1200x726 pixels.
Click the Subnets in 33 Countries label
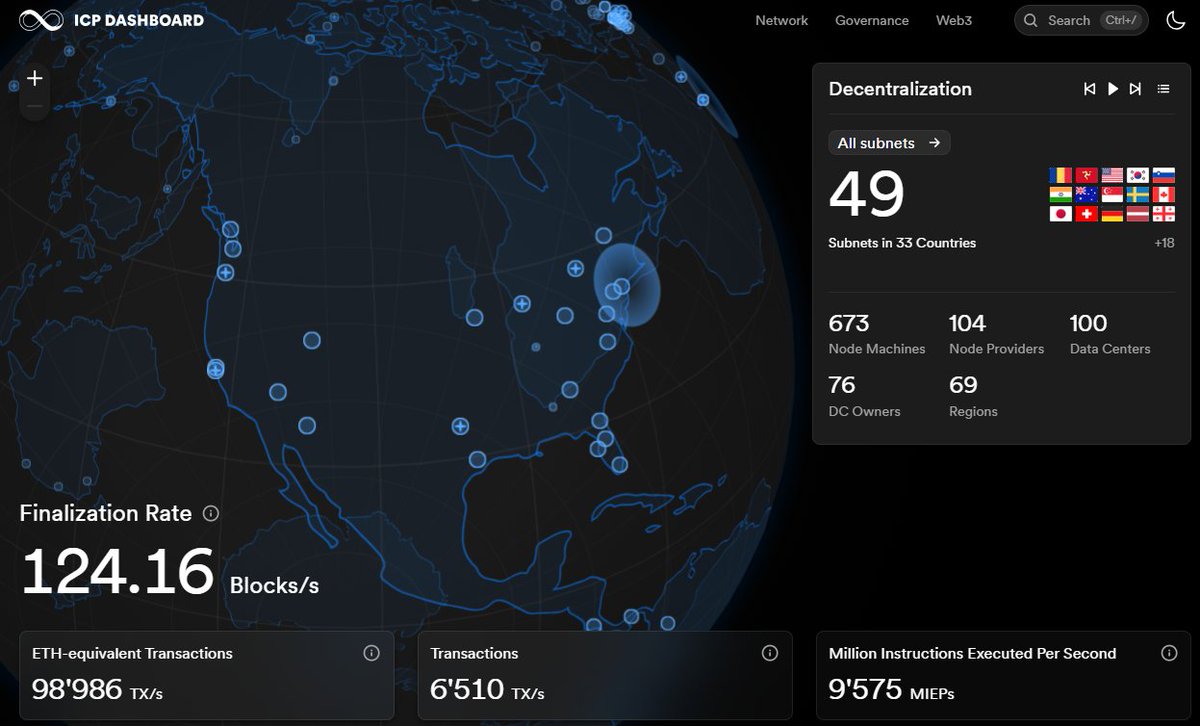pyautogui.click(x=902, y=243)
